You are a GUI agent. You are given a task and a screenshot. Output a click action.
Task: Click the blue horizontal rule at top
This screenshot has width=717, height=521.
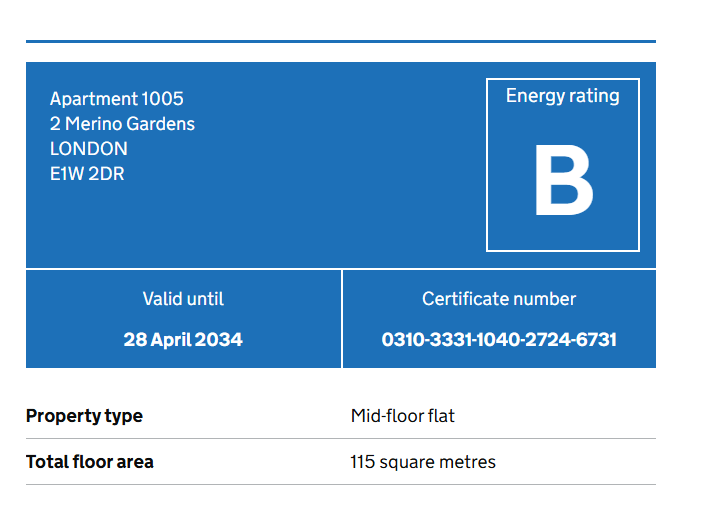340,41
